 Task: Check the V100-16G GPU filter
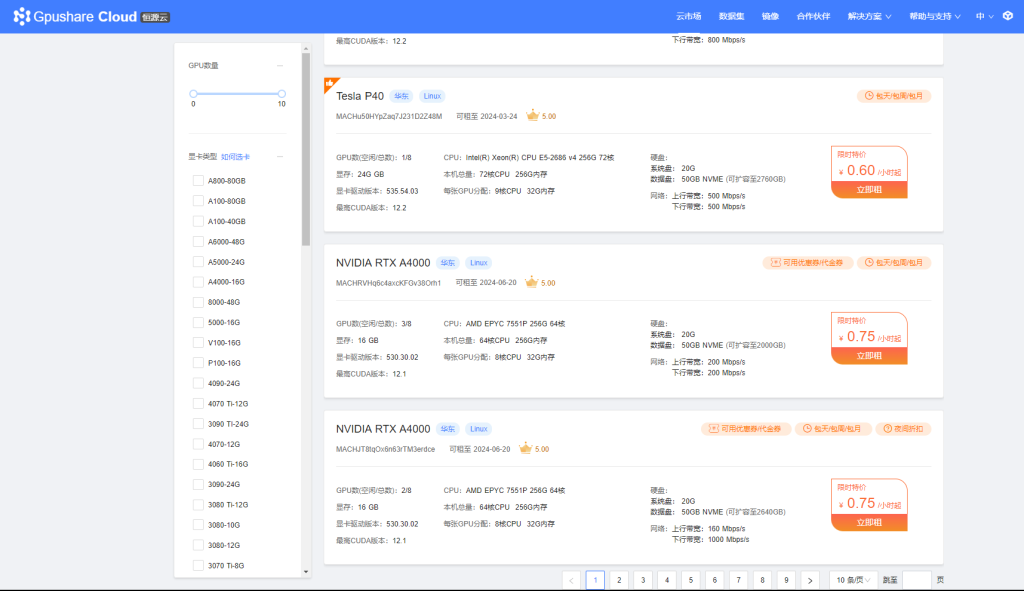click(198, 343)
